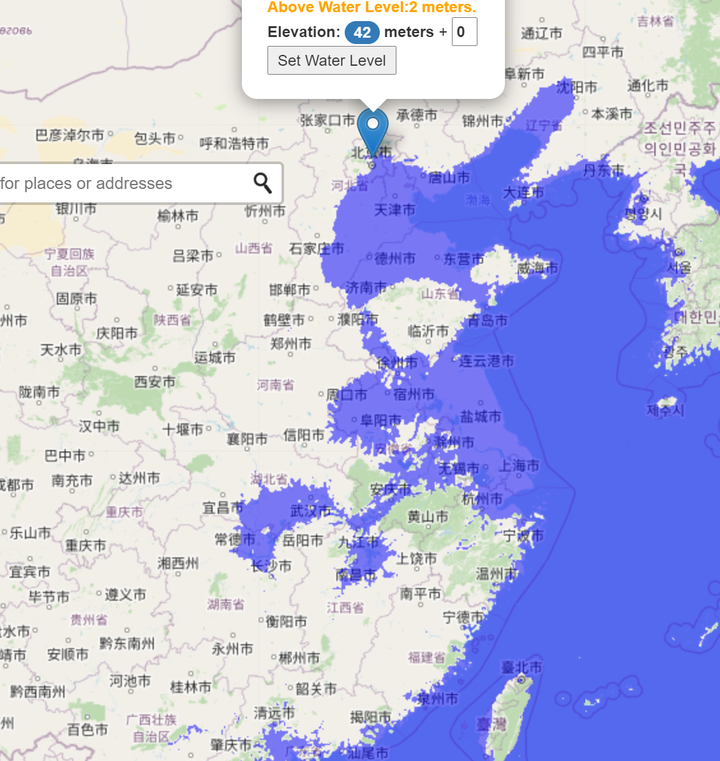This screenshot has height=761, width=720.
Task: Click the 青岛市 city label on map
Action: [x=488, y=320]
